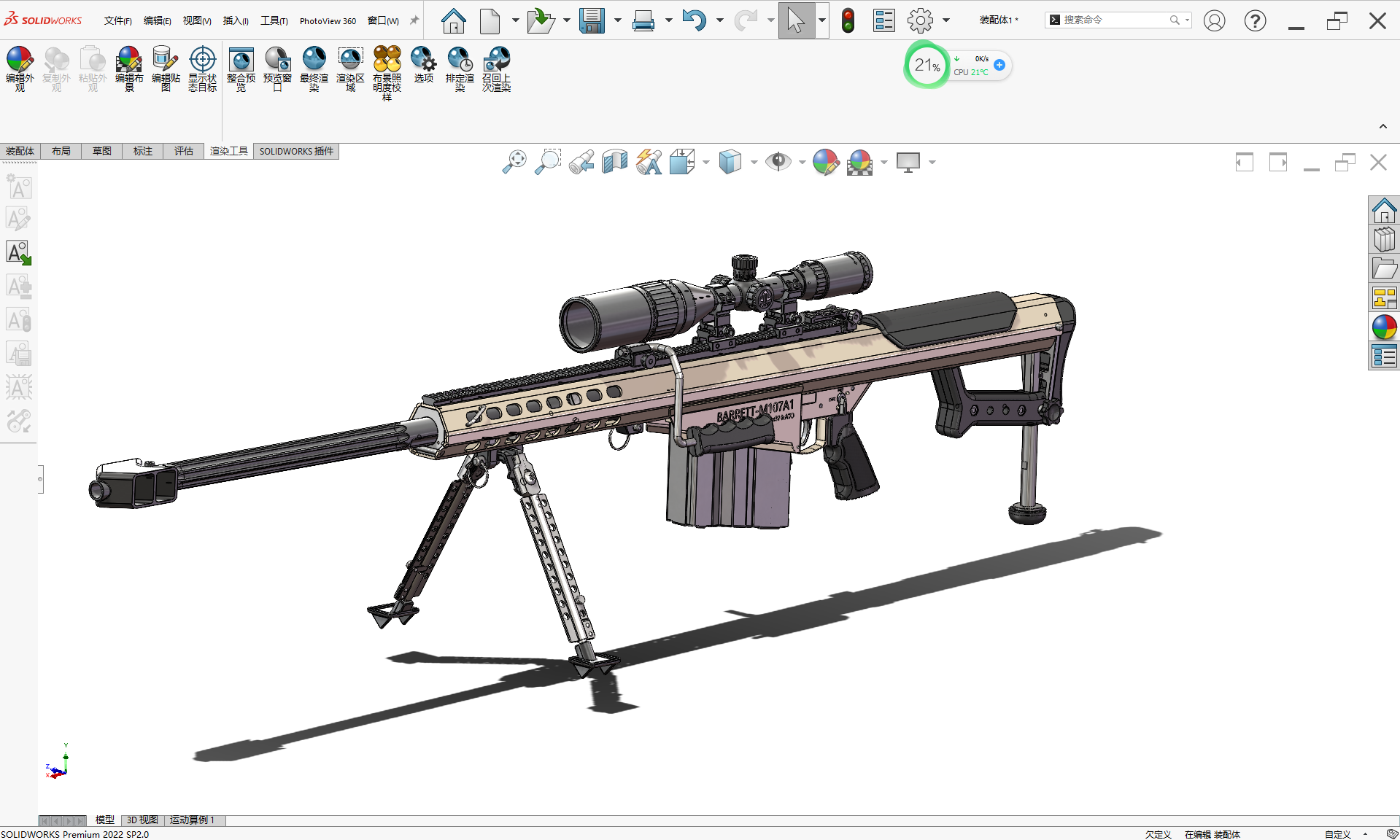
Task: Open 工具(T) menu
Action: [x=274, y=20]
